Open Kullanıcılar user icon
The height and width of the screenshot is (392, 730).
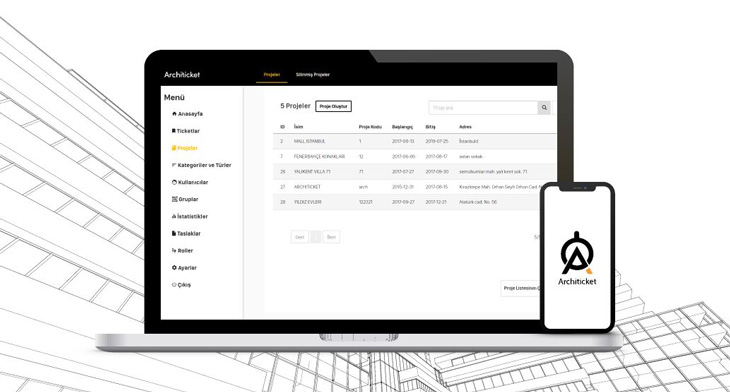174,182
